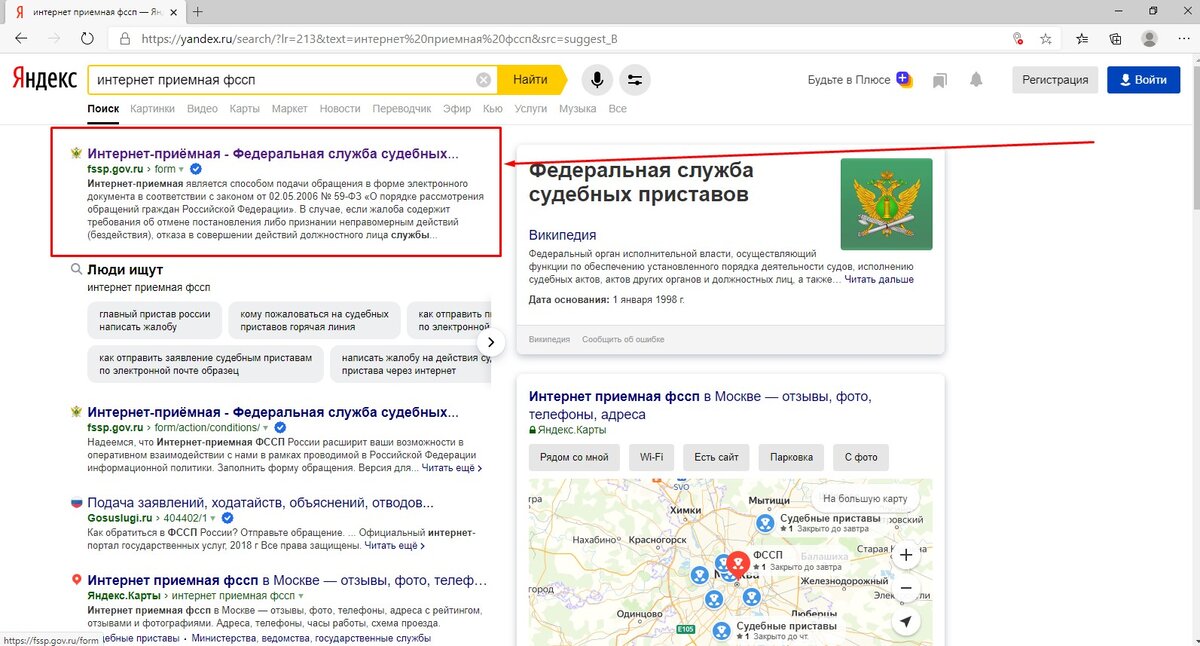Click the FSSP emblem thumbnail
Viewport: 1200px width, 646px height.
click(x=886, y=204)
